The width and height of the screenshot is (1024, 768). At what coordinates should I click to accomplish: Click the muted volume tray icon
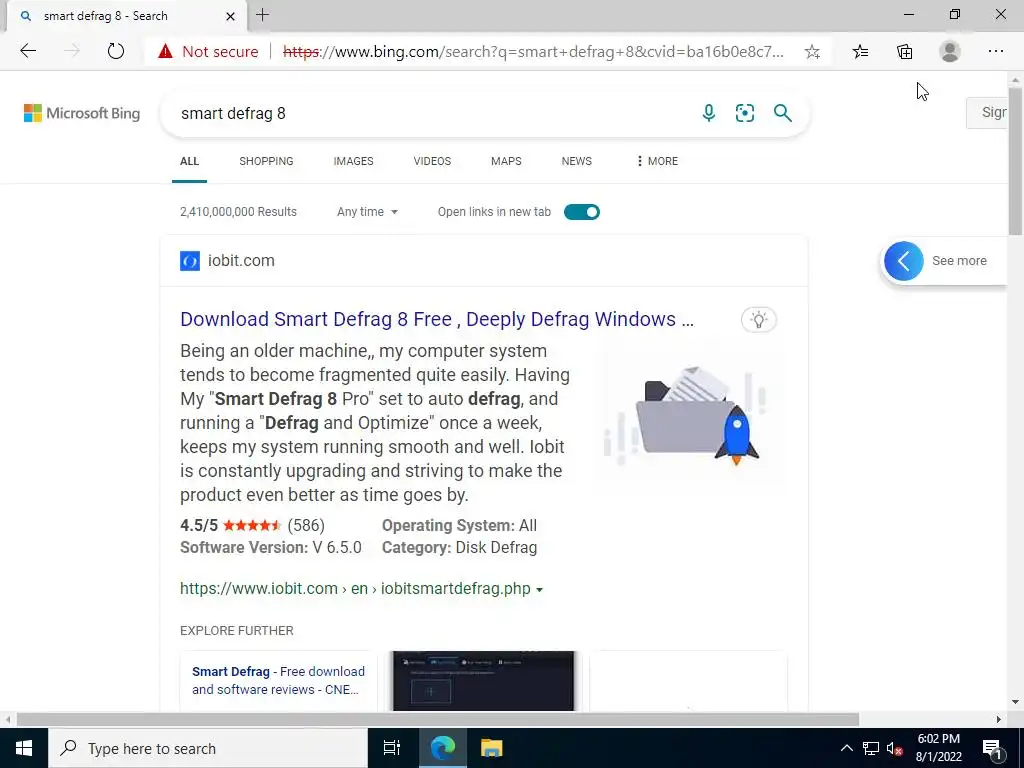[x=894, y=748]
